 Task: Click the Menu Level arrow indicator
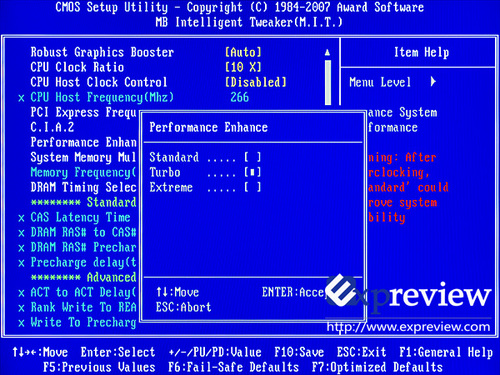click(x=433, y=82)
